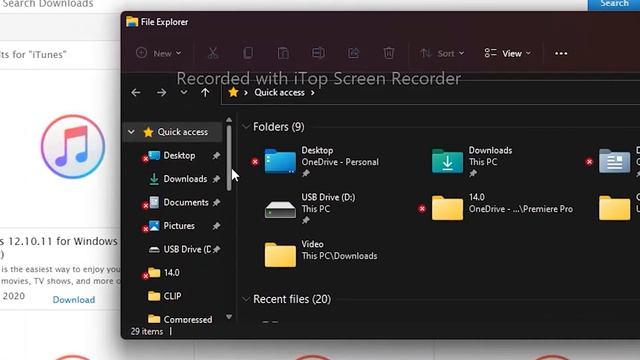Collapse the Folders (9) group
Screen dimensions: 640x360
click(246, 127)
